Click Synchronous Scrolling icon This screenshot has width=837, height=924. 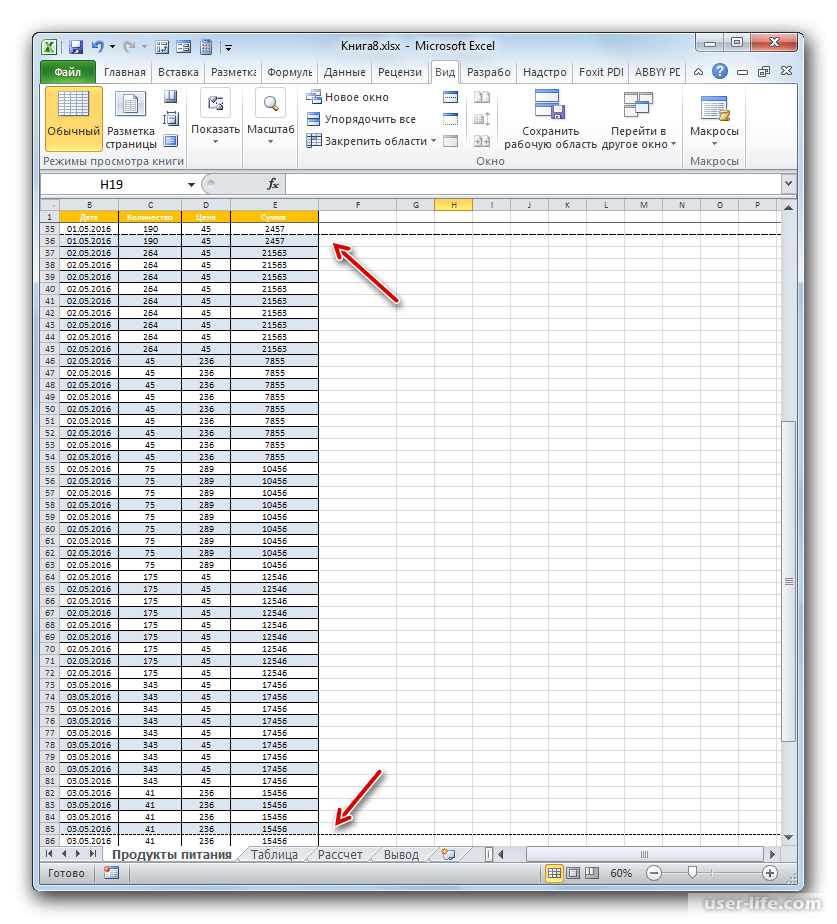tap(482, 119)
